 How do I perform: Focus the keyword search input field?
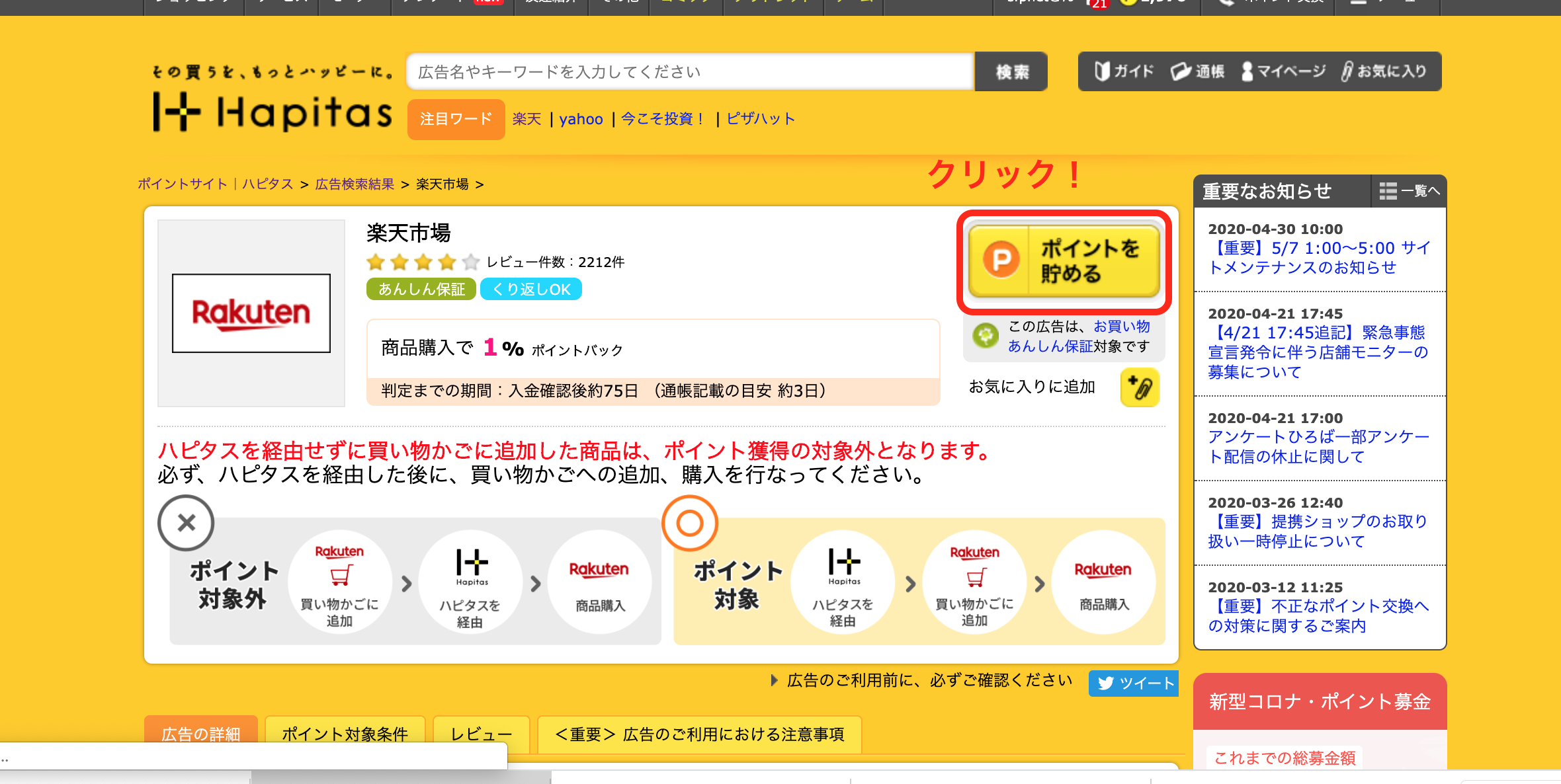(689, 71)
